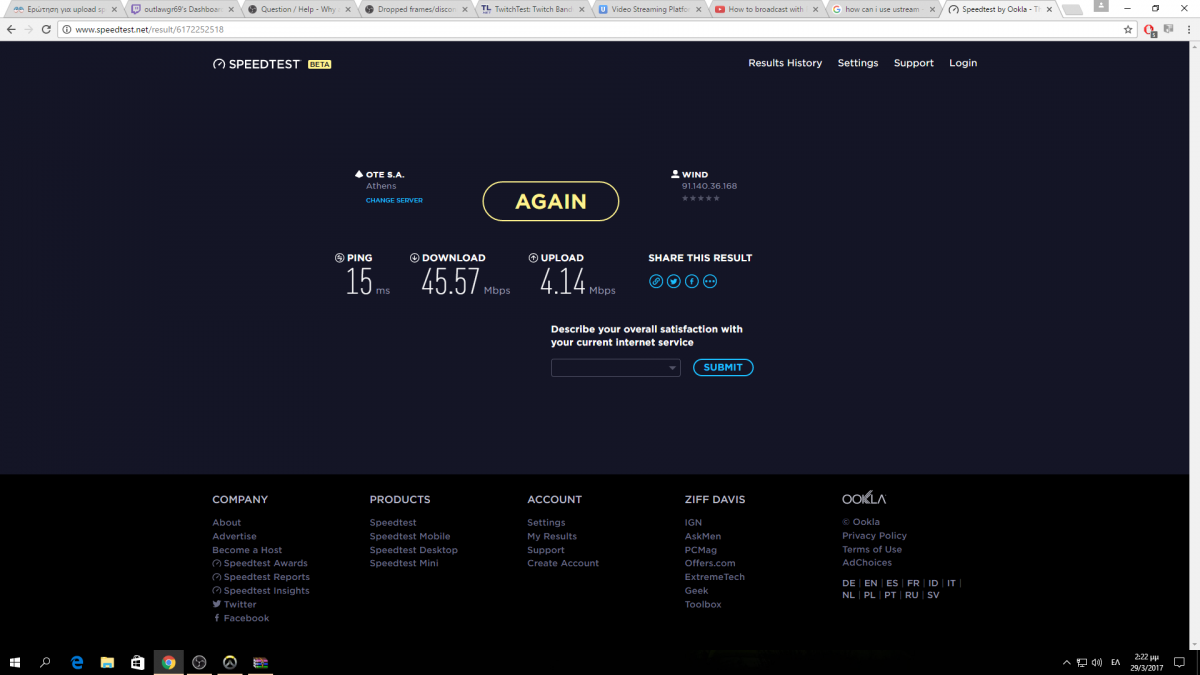Click the Speedtest logo in header
Screen dimensions: 1200x675
click(257, 64)
